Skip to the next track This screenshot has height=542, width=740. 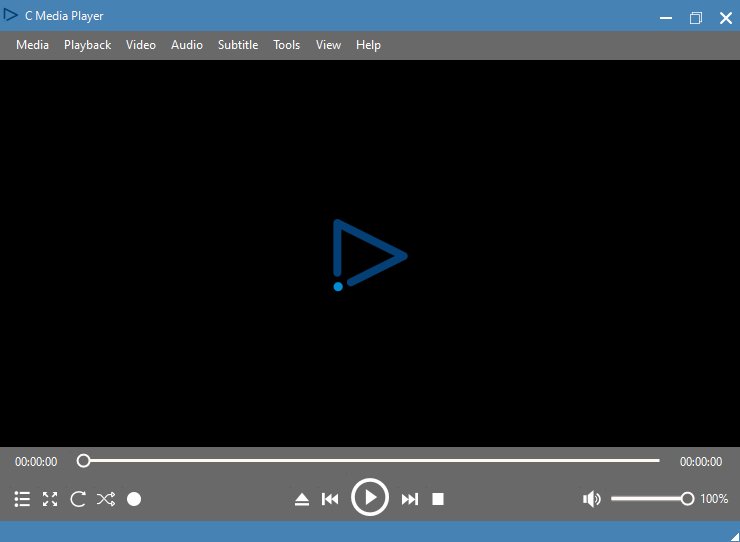(x=409, y=499)
